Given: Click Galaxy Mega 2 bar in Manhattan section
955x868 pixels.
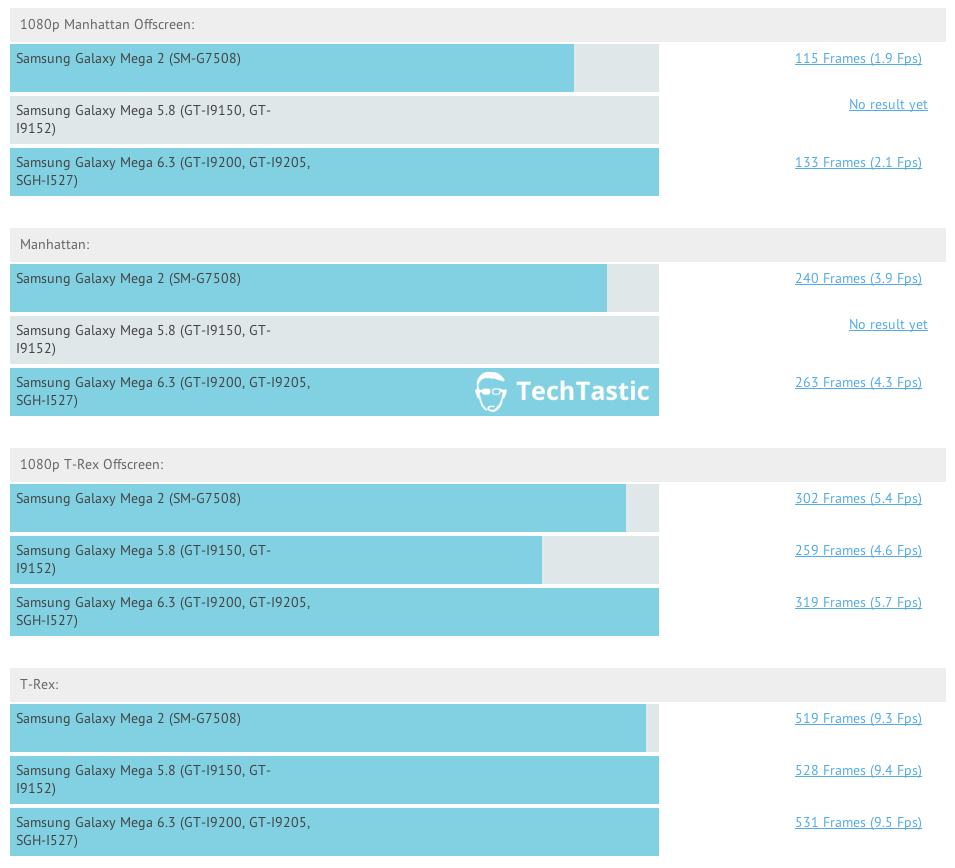Looking at the screenshot, I should tap(334, 288).
